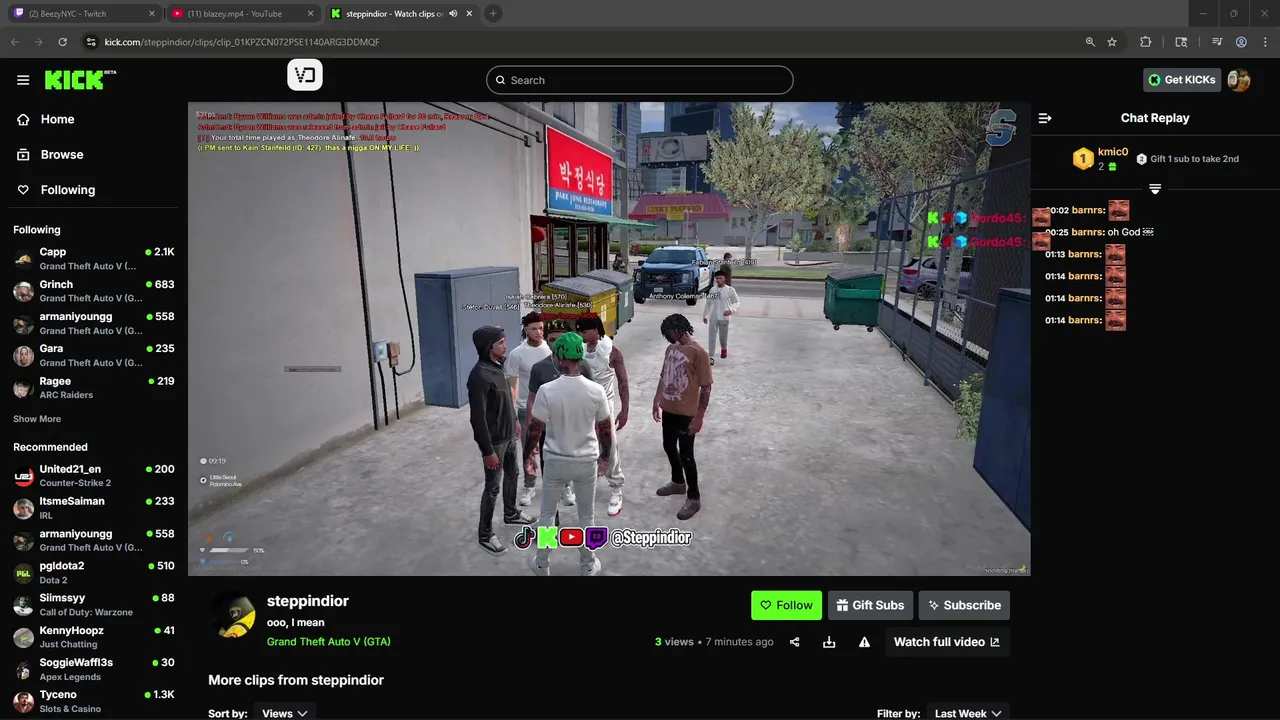
Task: Open the Sort by Views dropdown
Action: click(284, 713)
